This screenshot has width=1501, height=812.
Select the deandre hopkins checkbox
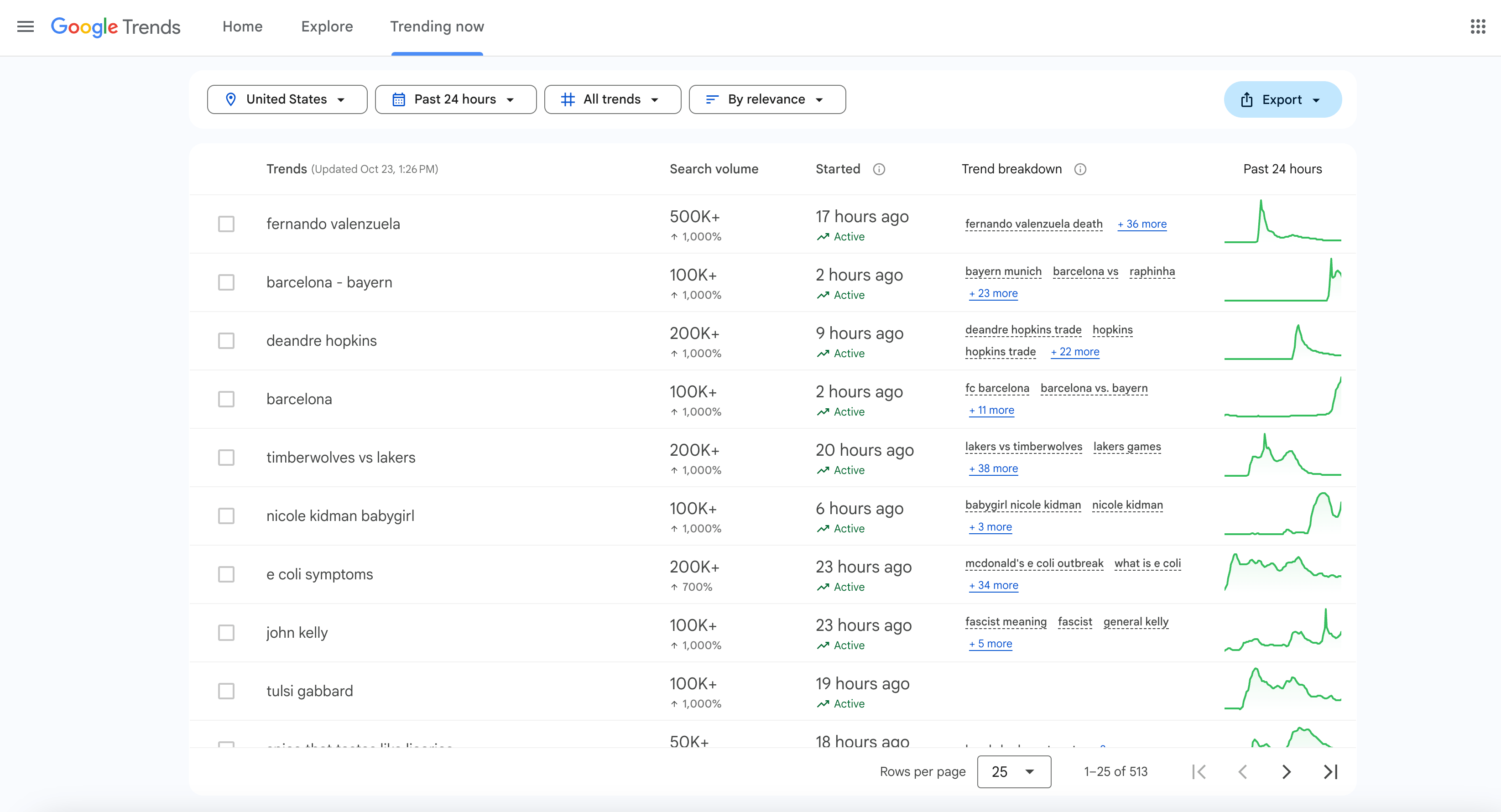(x=226, y=341)
